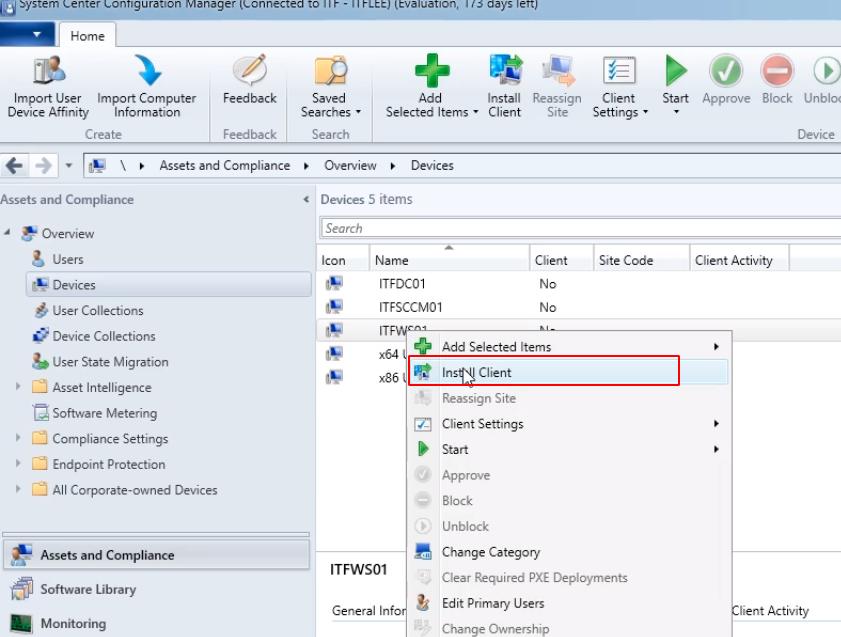Click Import User Device Affinity ribbon icon
The height and width of the screenshot is (637, 841).
pyautogui.click(x=48, y=71)
